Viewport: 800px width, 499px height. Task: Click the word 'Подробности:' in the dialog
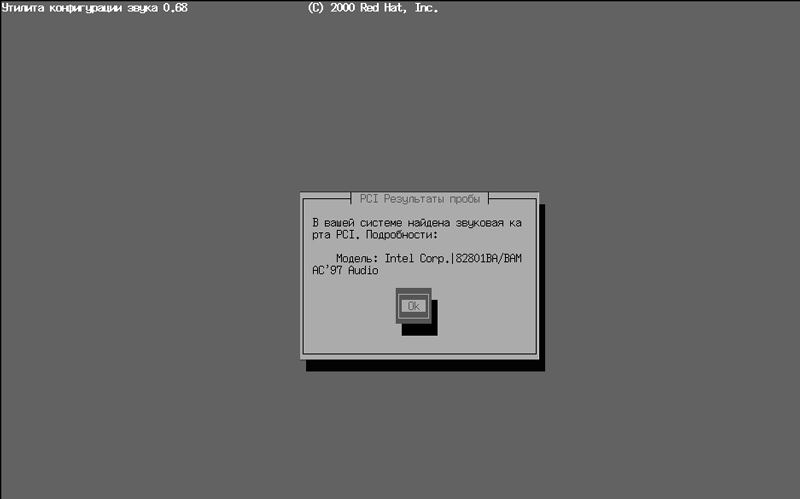coord(403,234)
